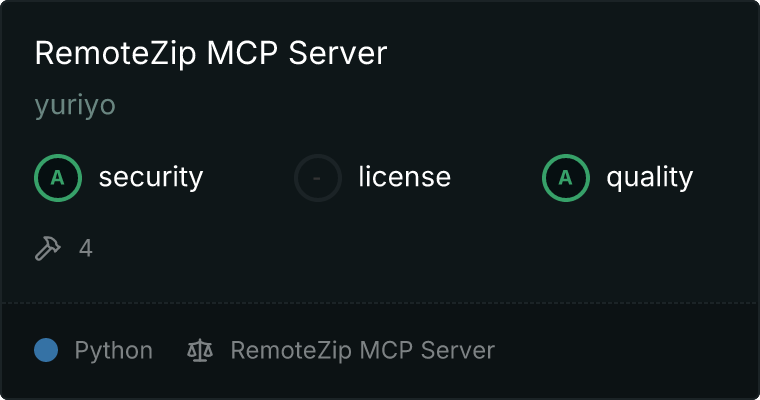This screenshot has width=760, height=400.
Task: Click the dashed divider above the footer
Action: [380, 303]
